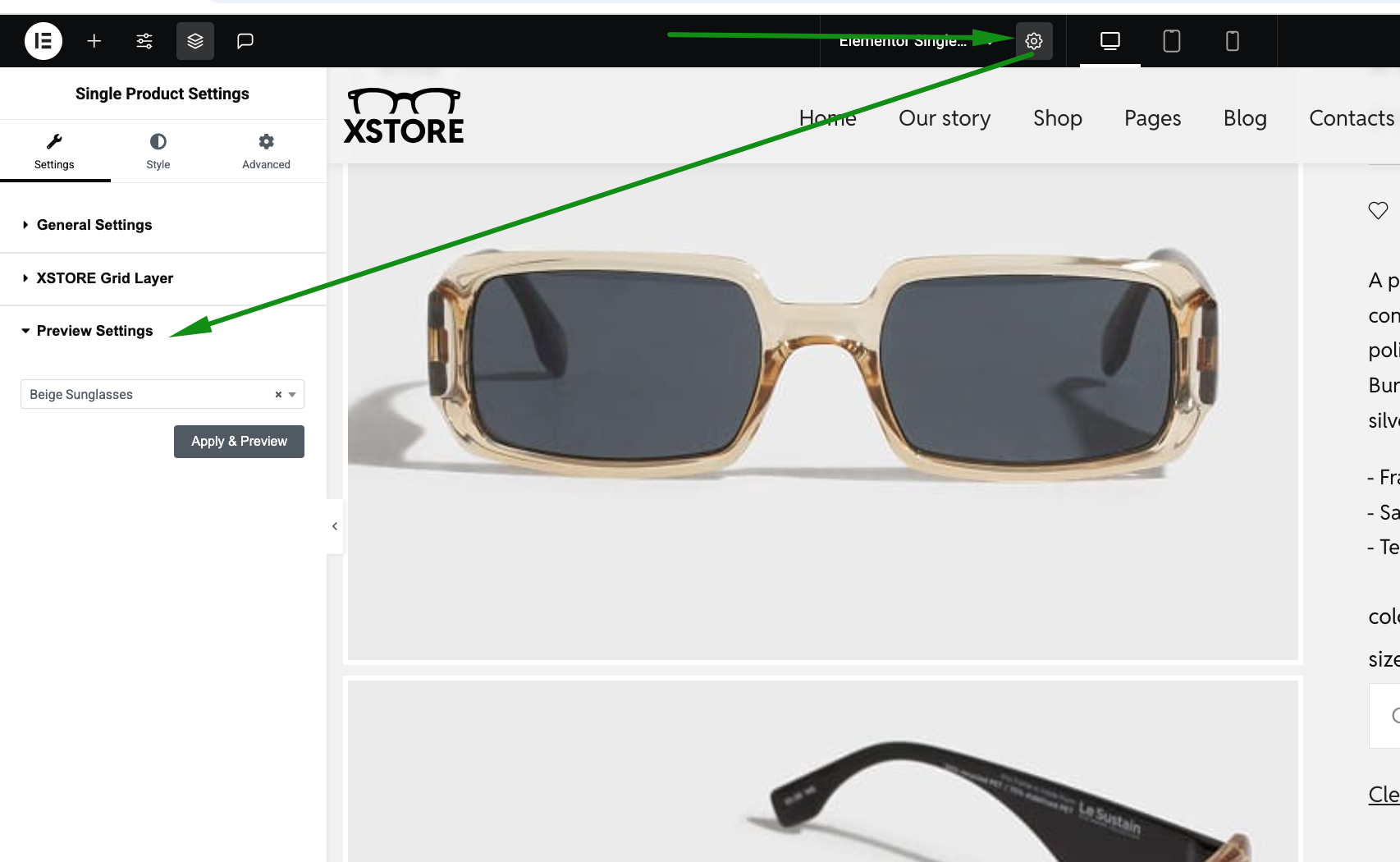Collapse the editor side panel
Image resolution: width=1400 pixels, height=862 pixels.
pos(335,526)
